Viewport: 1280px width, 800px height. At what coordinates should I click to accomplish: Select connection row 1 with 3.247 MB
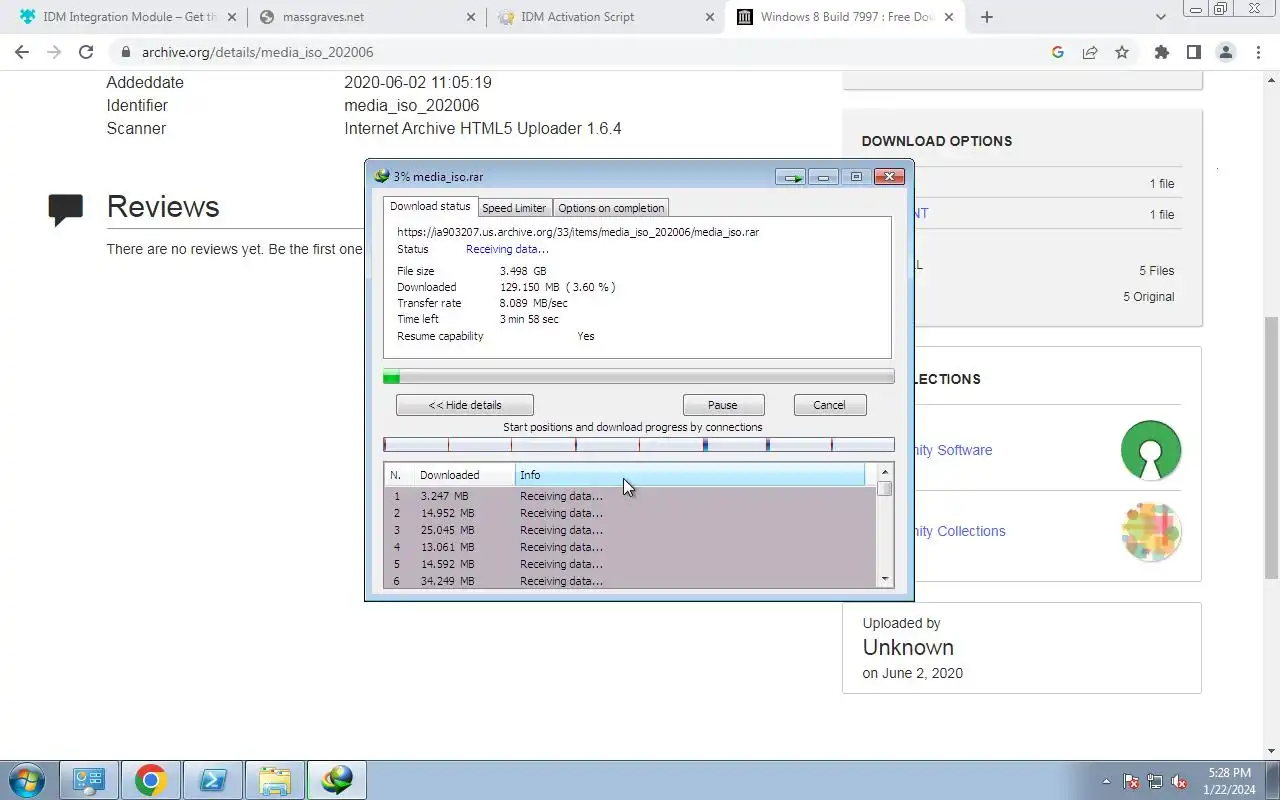(x=630, y=496)
